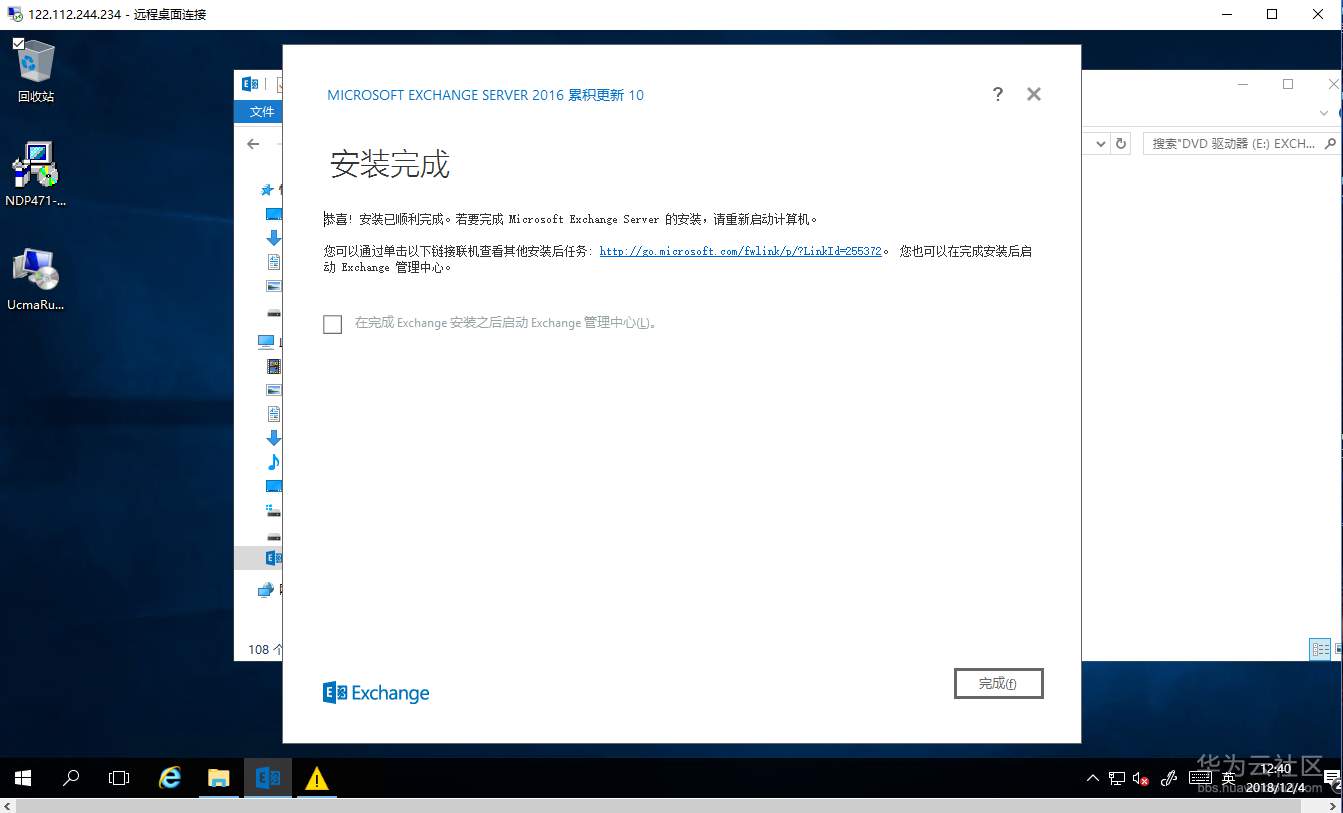Open the address bar dropdown arrow
The image size is (1343, 813).
[x=1101, y=143]
